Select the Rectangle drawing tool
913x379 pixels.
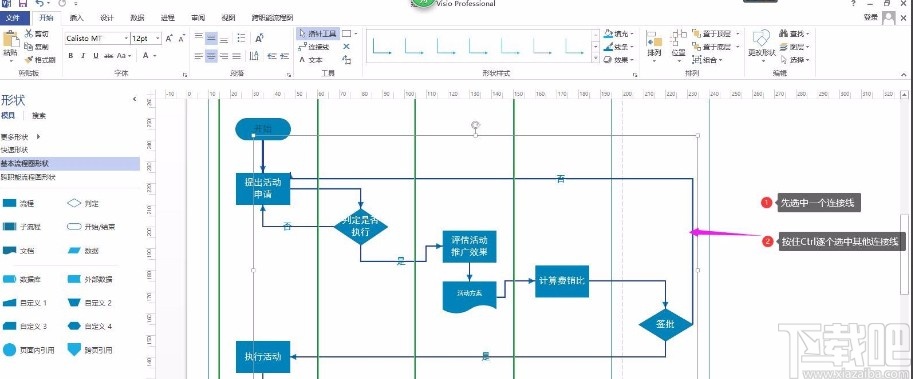[346, 34]
